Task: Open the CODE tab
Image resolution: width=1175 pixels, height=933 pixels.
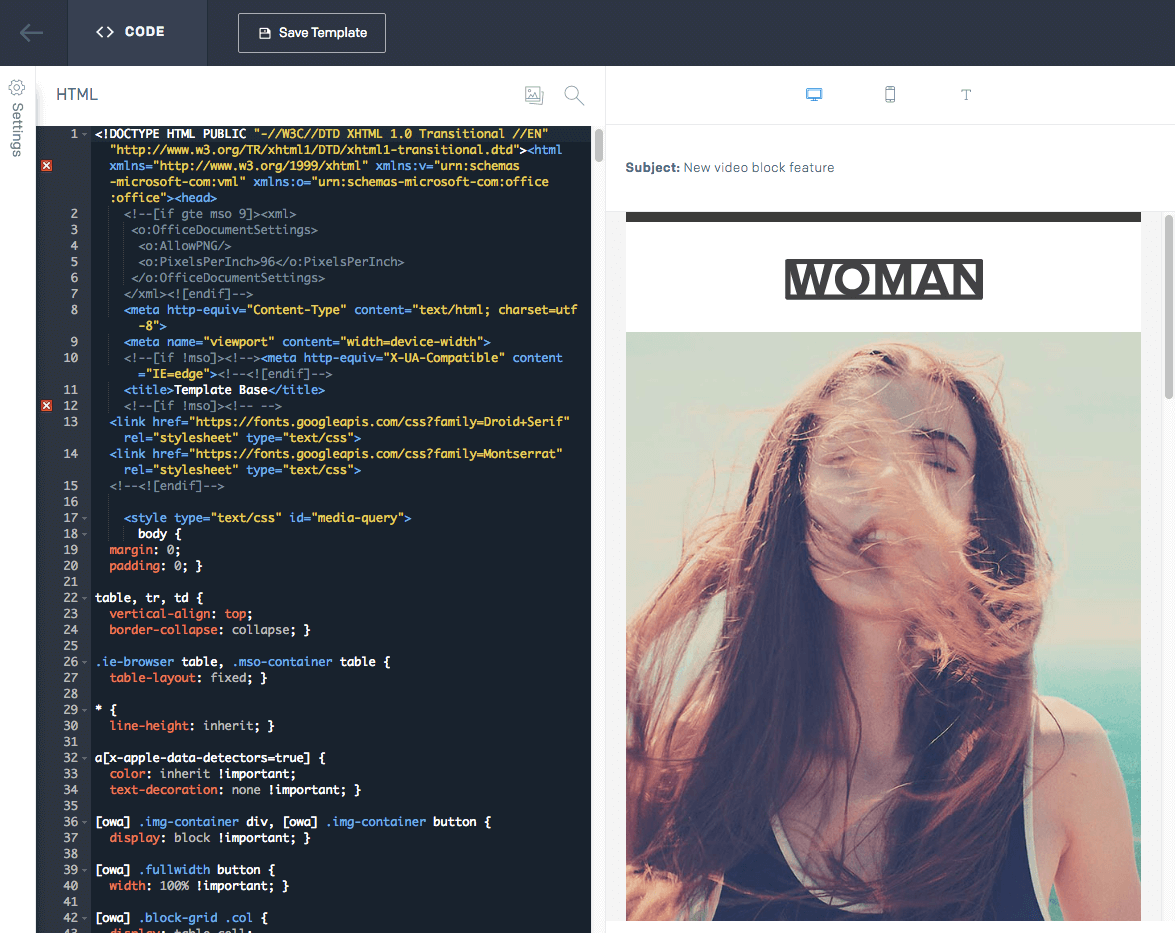Action: click(x=137, y=32)
